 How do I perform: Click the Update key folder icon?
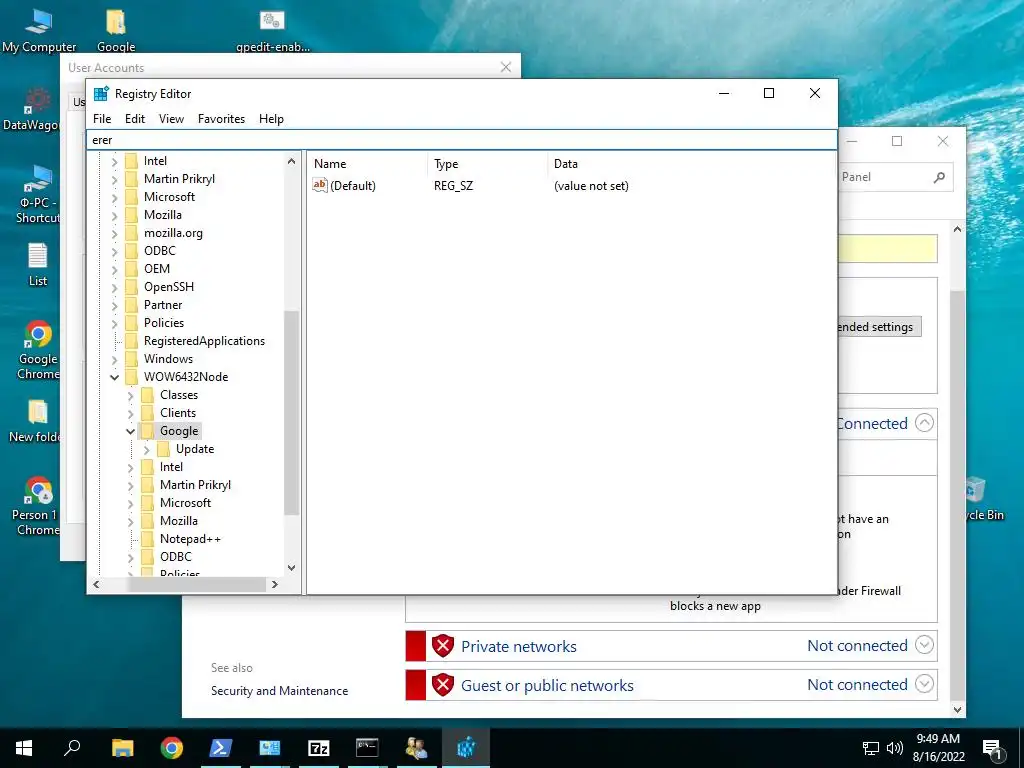coord(163,449)
